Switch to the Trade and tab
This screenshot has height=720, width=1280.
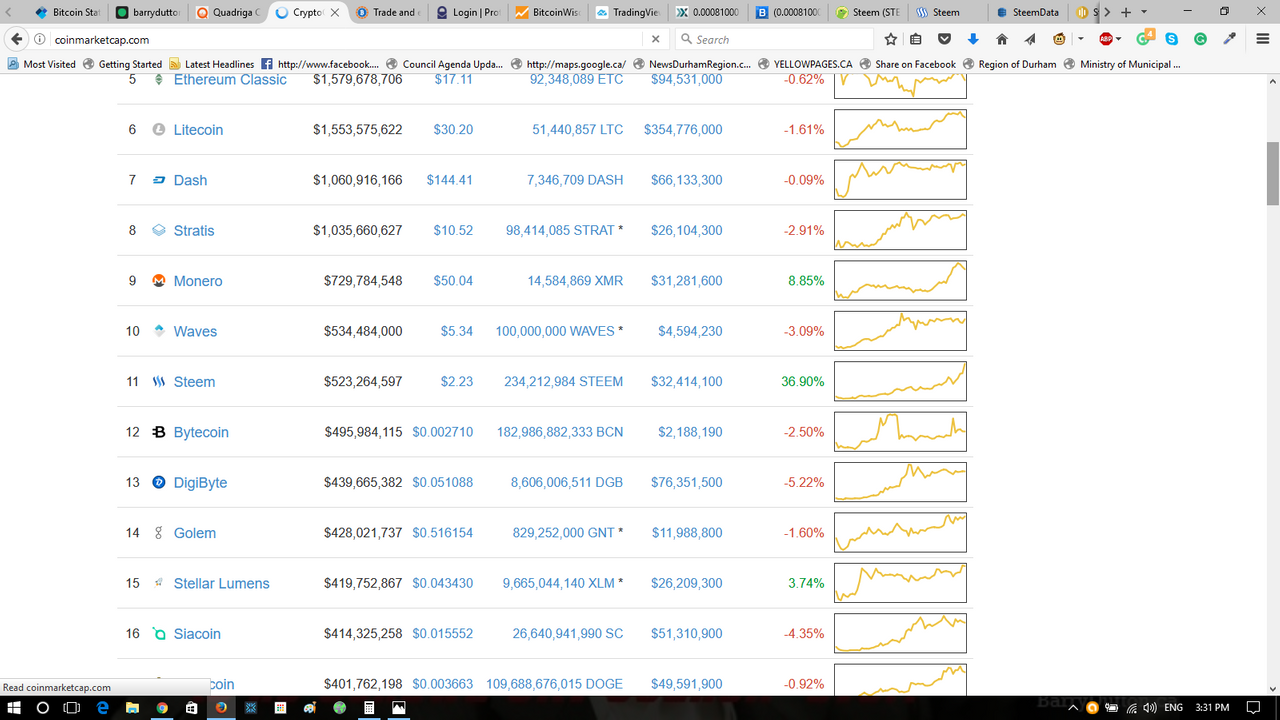pyautogui.click(x=387, y=12)
